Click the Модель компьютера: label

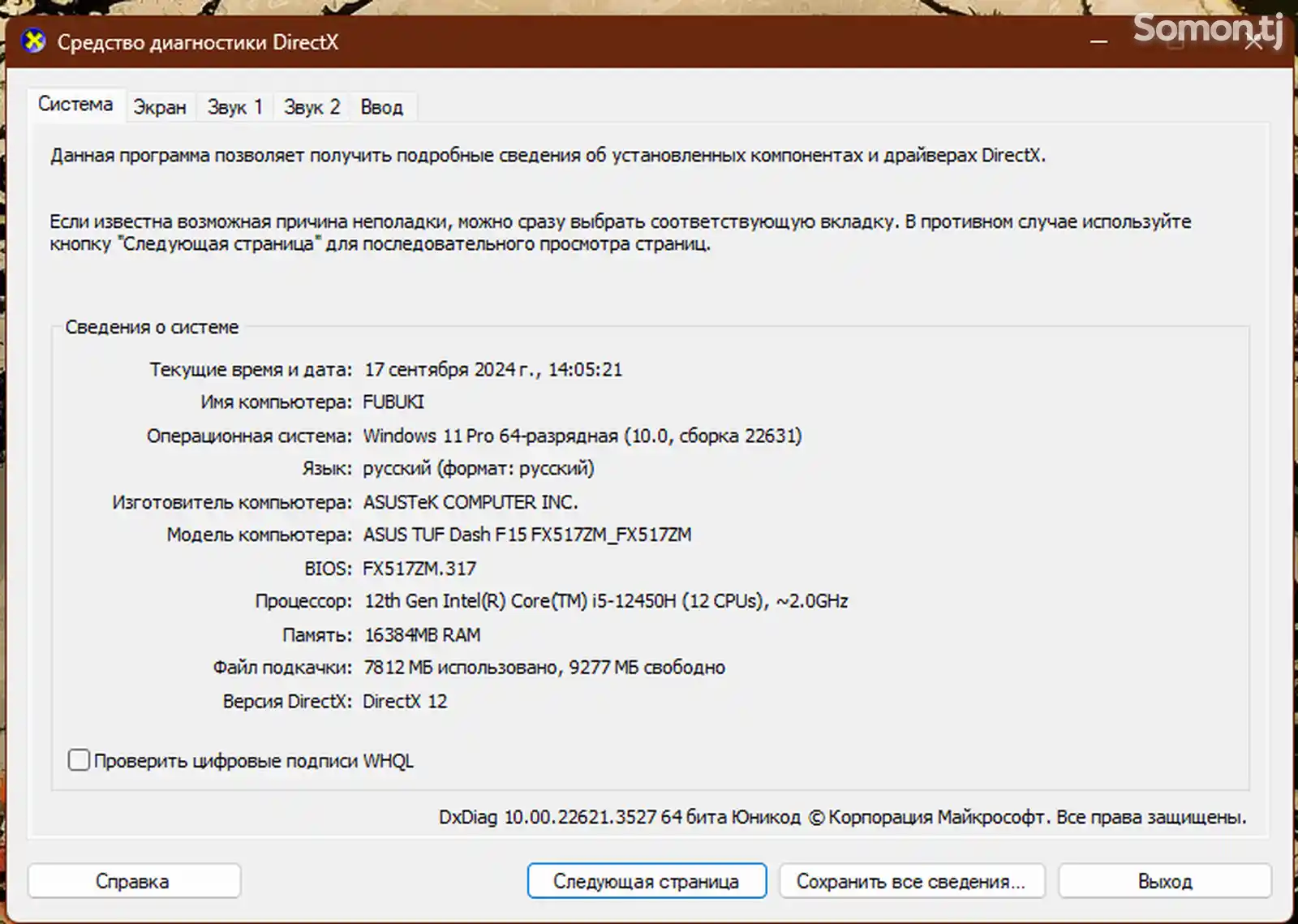260,535
